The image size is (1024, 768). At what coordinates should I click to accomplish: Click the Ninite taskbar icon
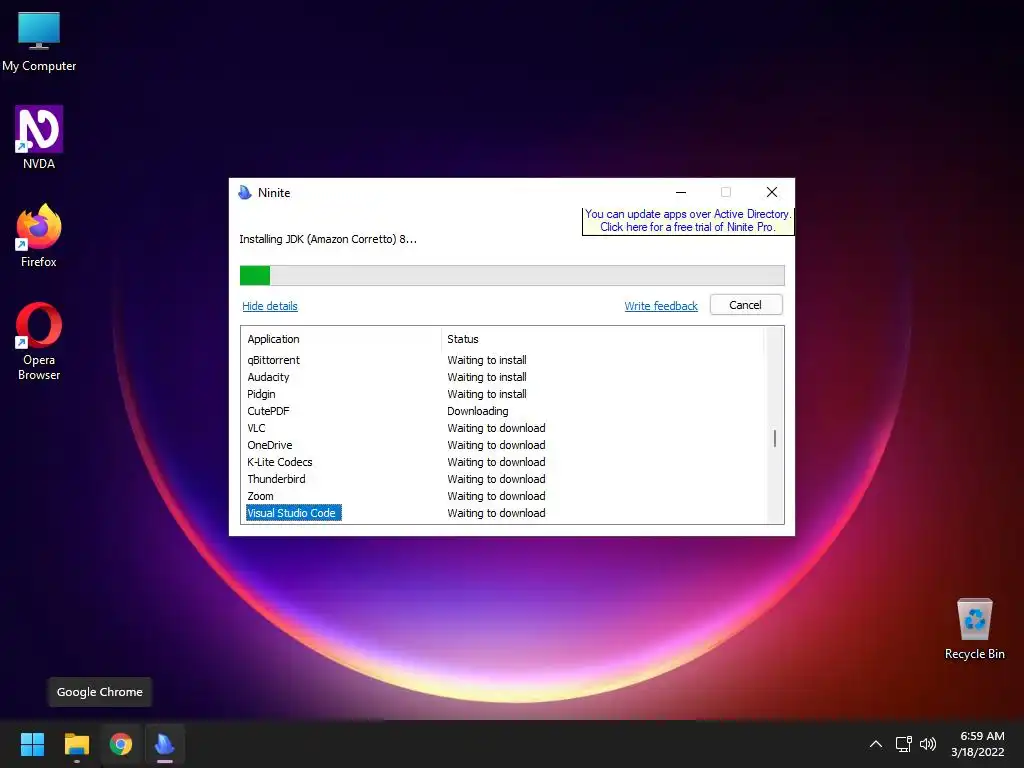tap(165, 744)
